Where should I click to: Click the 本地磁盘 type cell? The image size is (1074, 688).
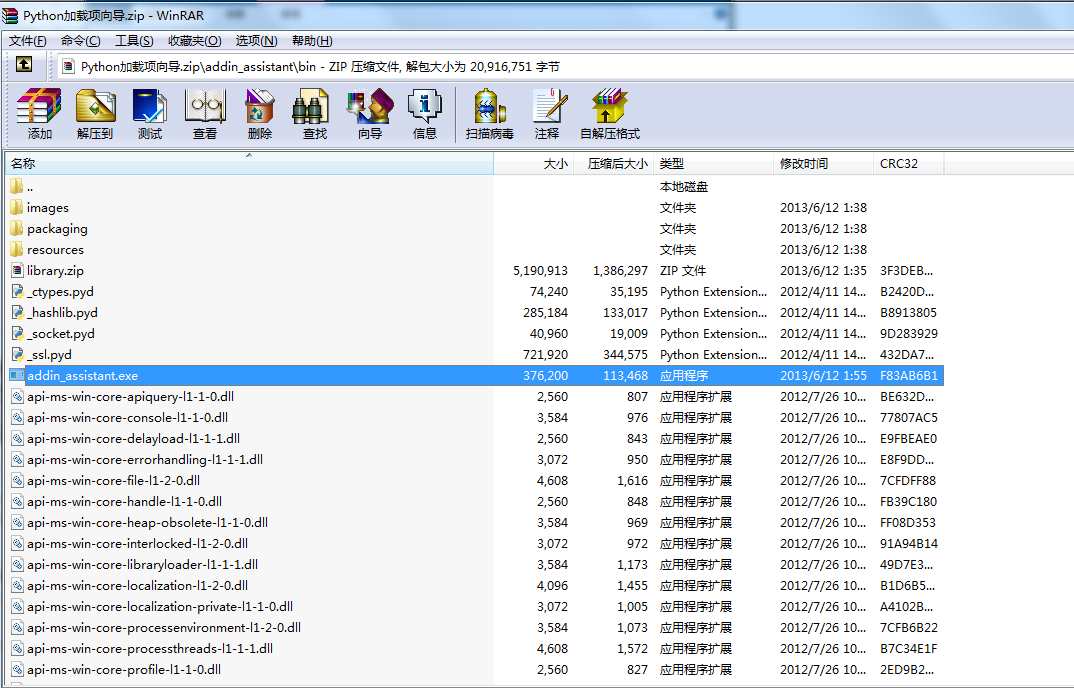(684, 186)
